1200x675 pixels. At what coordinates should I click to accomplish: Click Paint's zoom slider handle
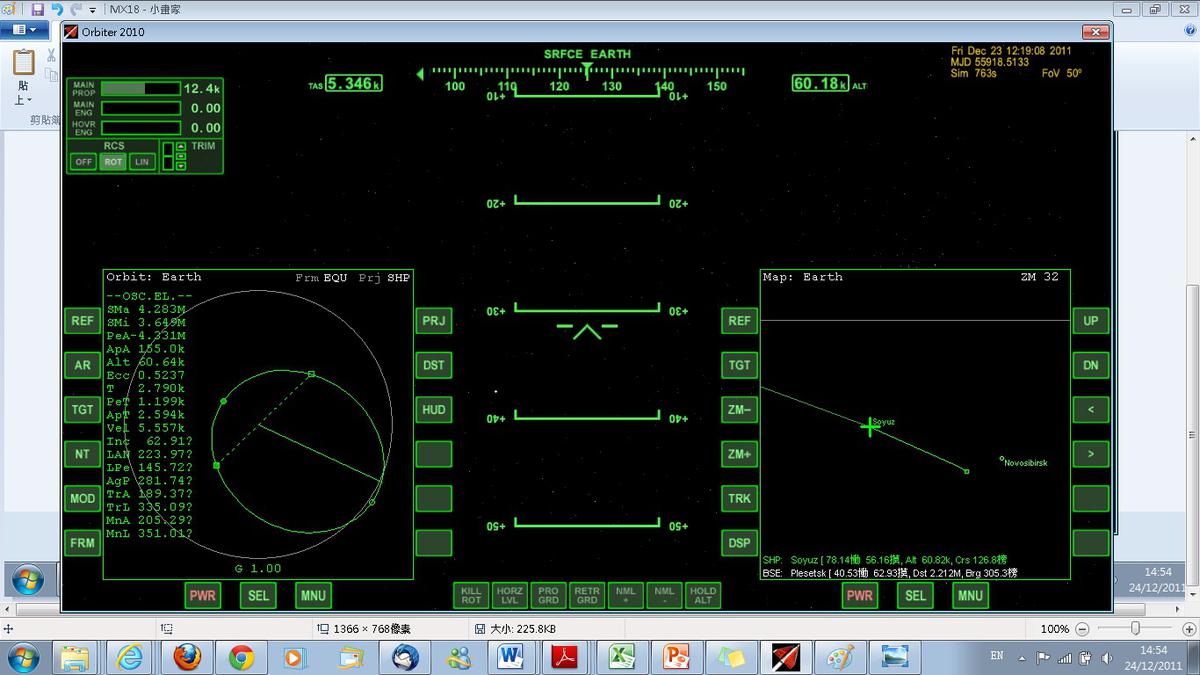pyautogui.click(x=1135, y=628)
